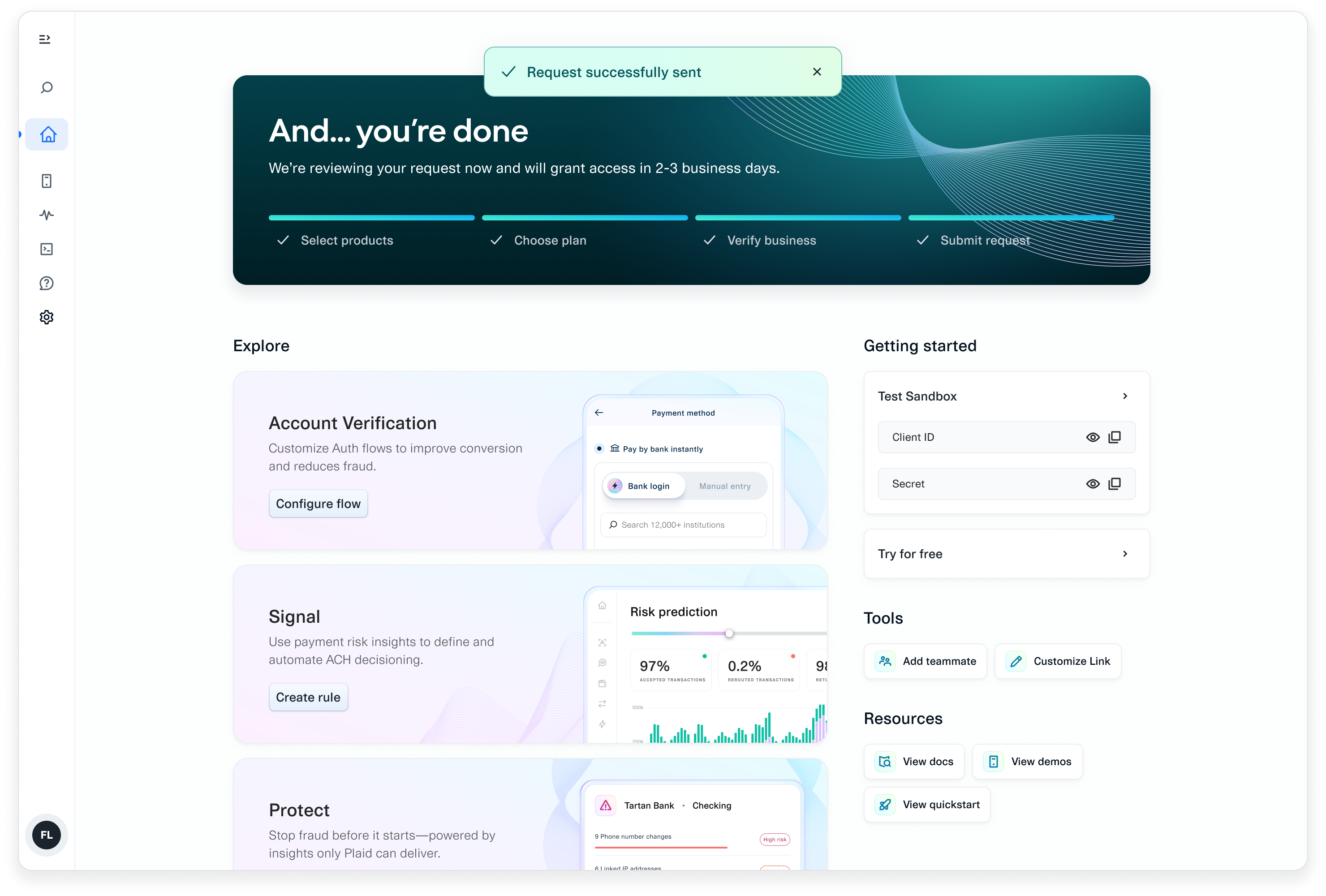The height and width of the screenshot is (896, 1326).
Task: Open settings gear in sidebar
Action: [47, 317]
